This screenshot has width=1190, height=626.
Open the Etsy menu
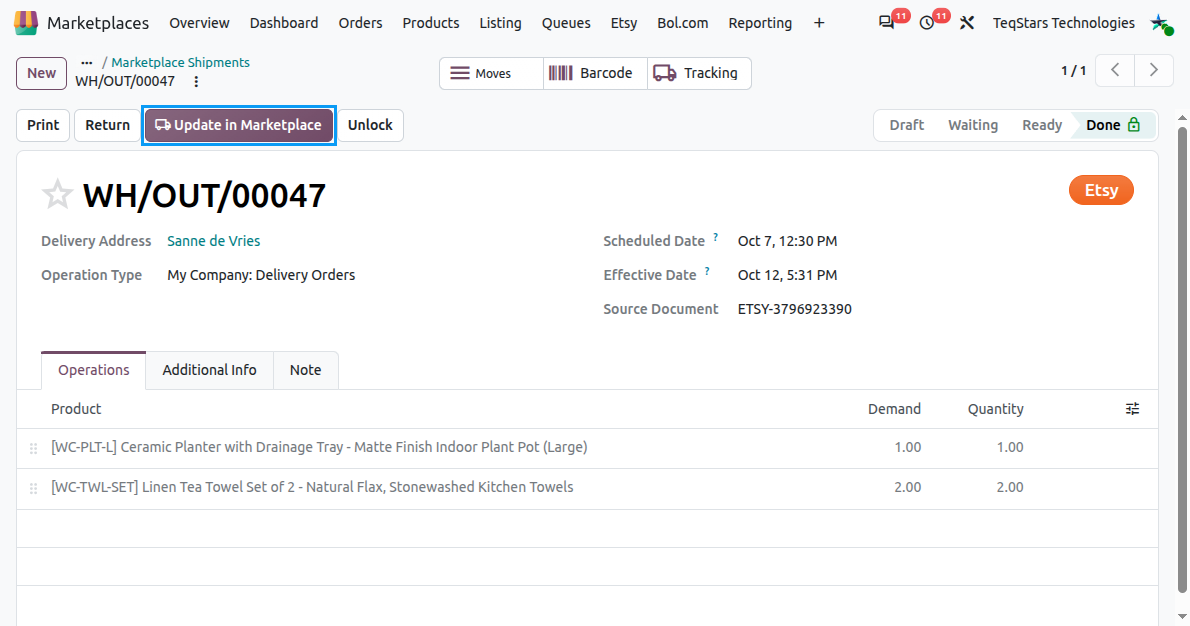point(624,23)
